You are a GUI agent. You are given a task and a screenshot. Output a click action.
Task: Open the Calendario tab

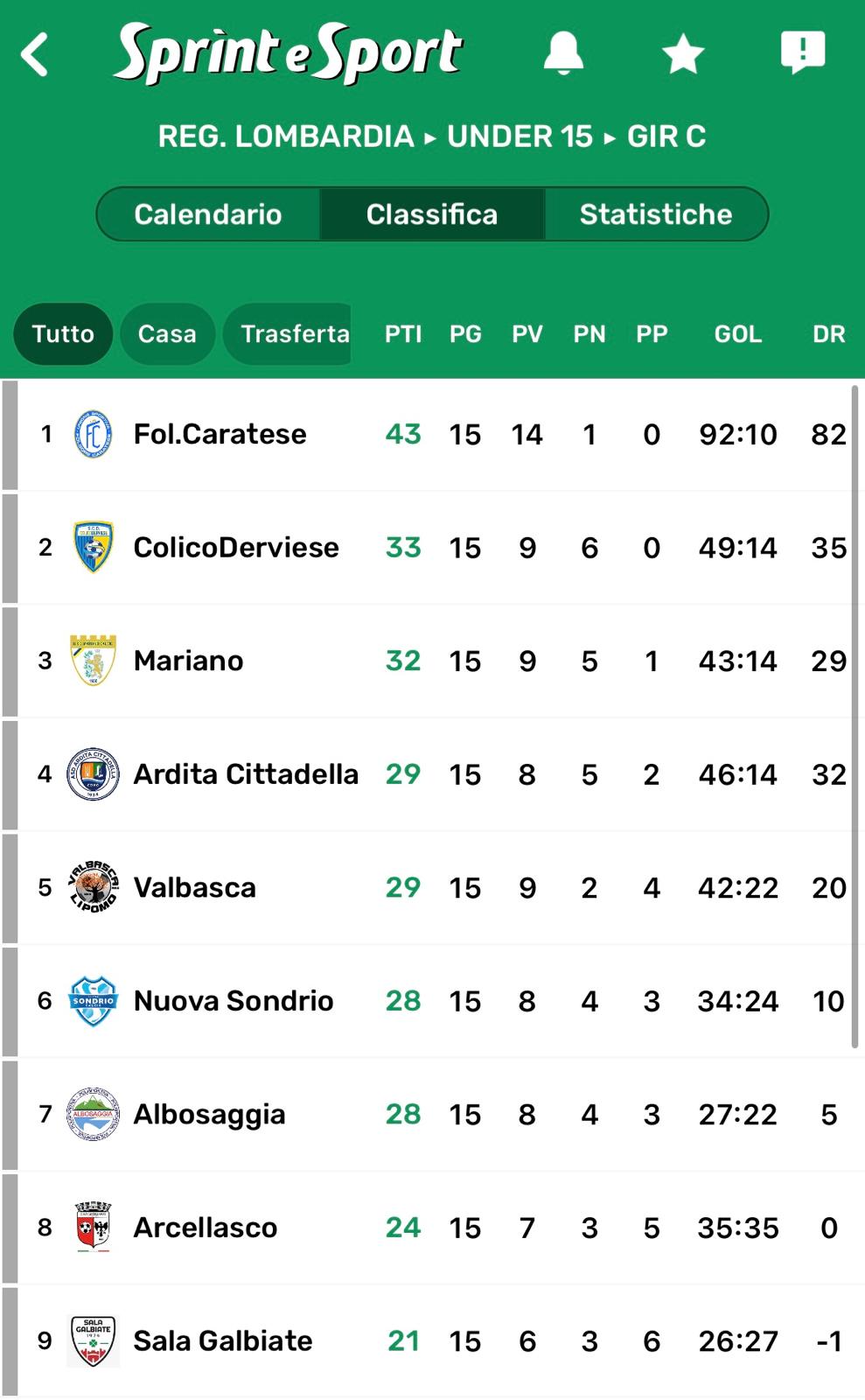click(208, 214)
